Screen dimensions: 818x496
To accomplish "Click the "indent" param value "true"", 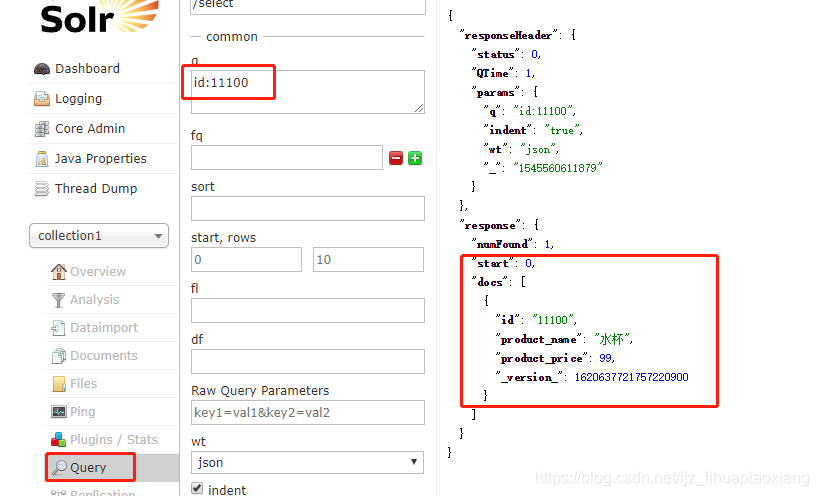I will click(x=562, y=130).
